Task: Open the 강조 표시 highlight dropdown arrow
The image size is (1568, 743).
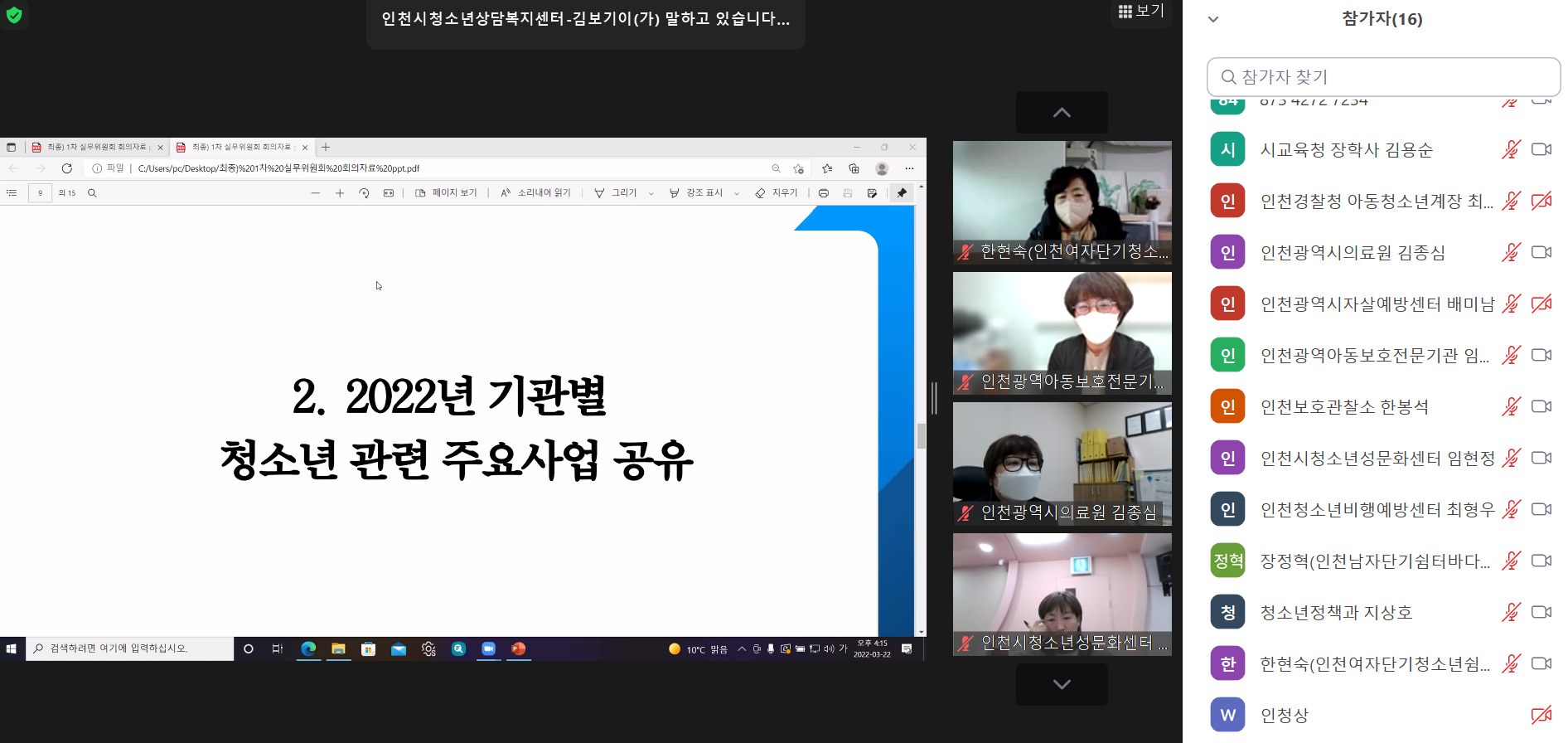Action: click(737, 193)
